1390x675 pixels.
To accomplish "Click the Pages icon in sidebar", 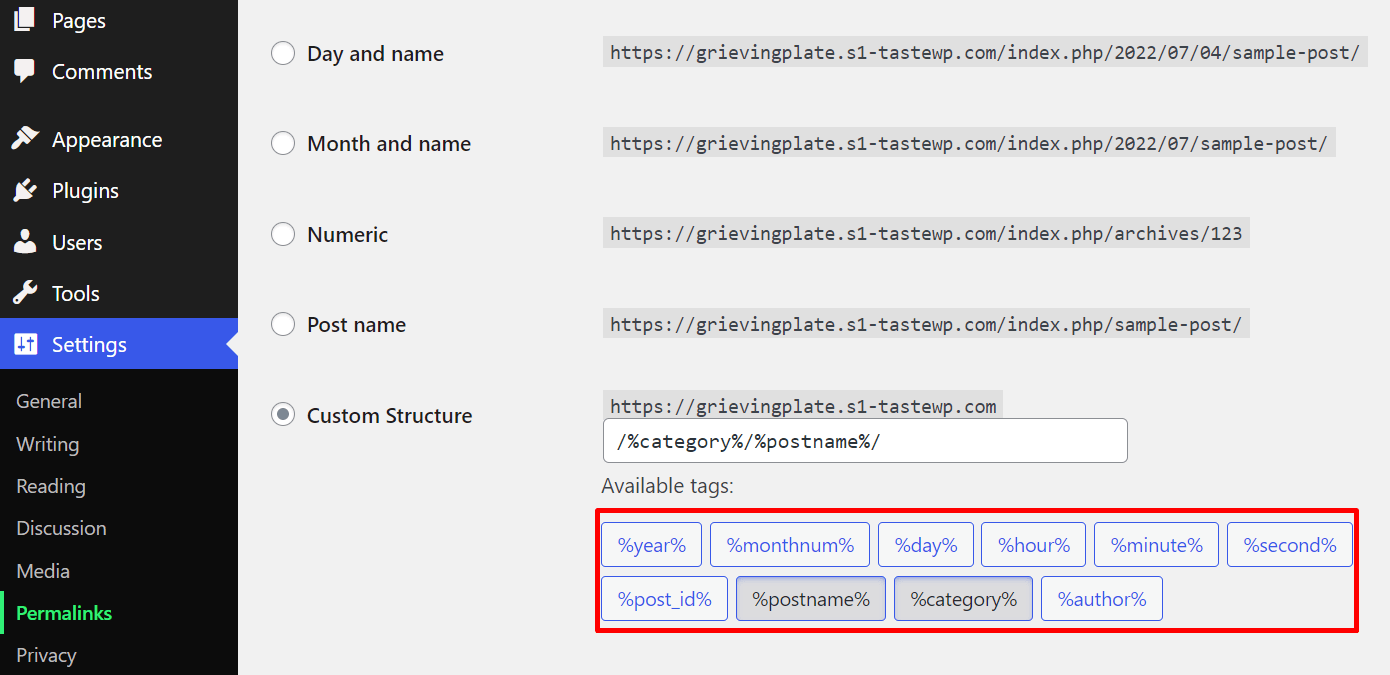I will (x=25, y=19).
